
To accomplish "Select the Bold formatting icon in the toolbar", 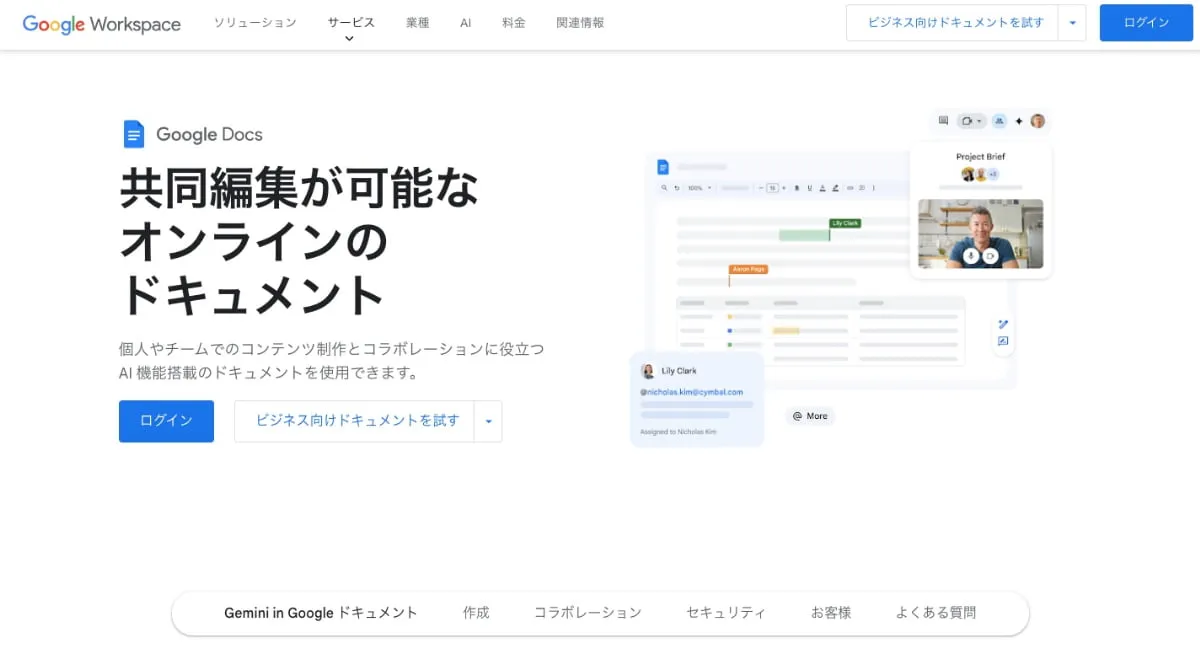I will click(x=796, y=188).
